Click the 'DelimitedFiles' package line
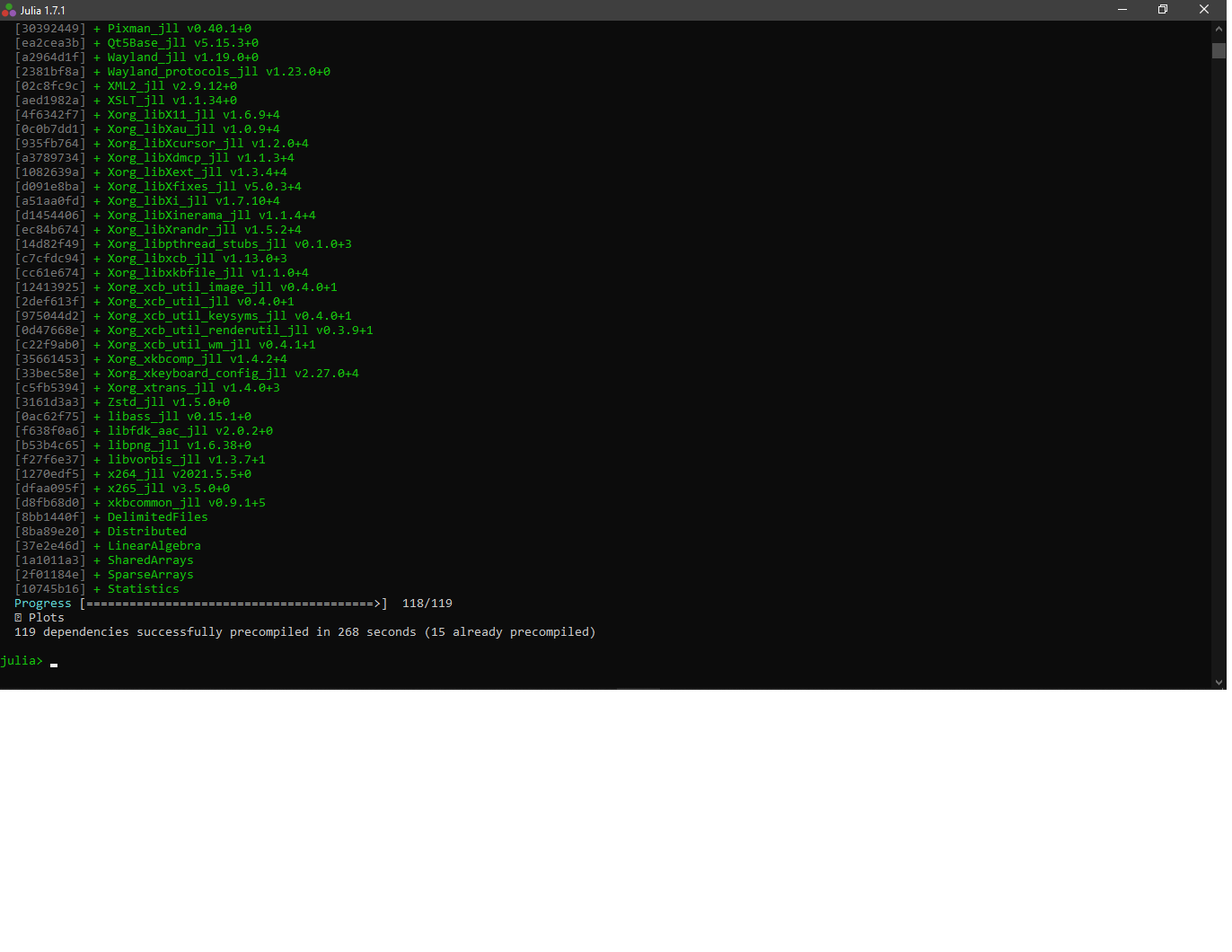Screen dimensions: 1232x952 tap(158, 517)
